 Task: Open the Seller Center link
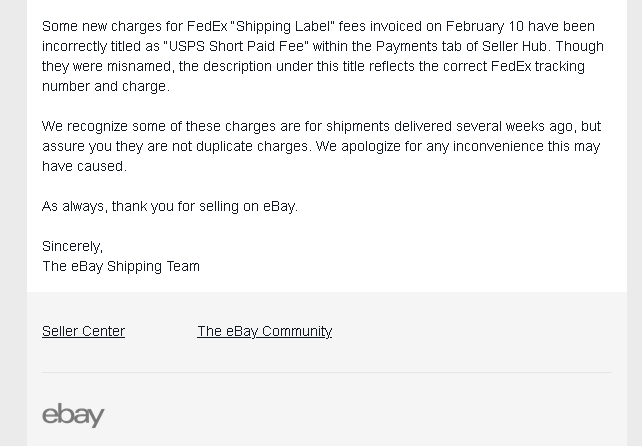pyautogui.click(x=83, y=331)
